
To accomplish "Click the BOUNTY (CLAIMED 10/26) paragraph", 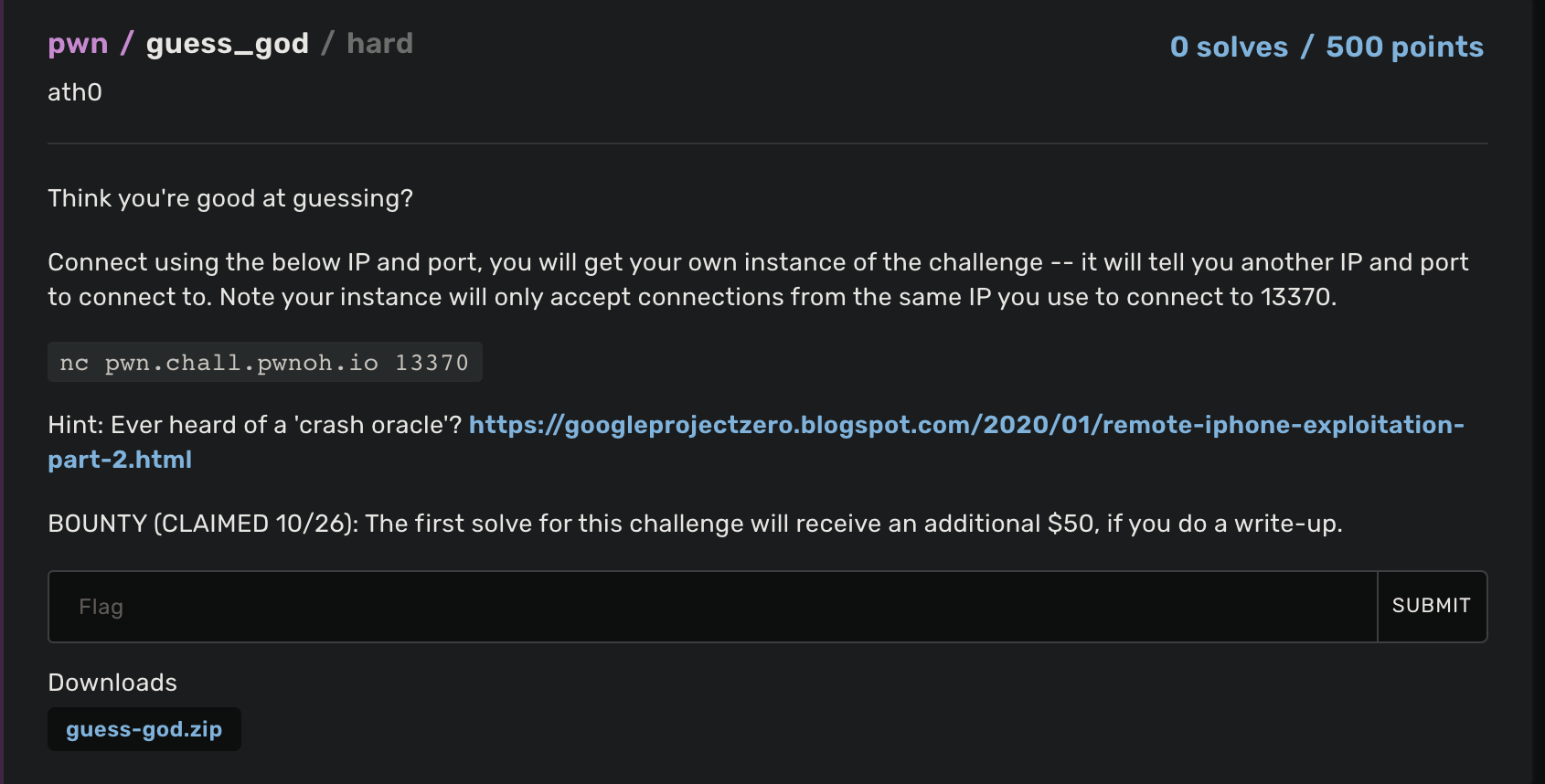I will coord(695,524).
